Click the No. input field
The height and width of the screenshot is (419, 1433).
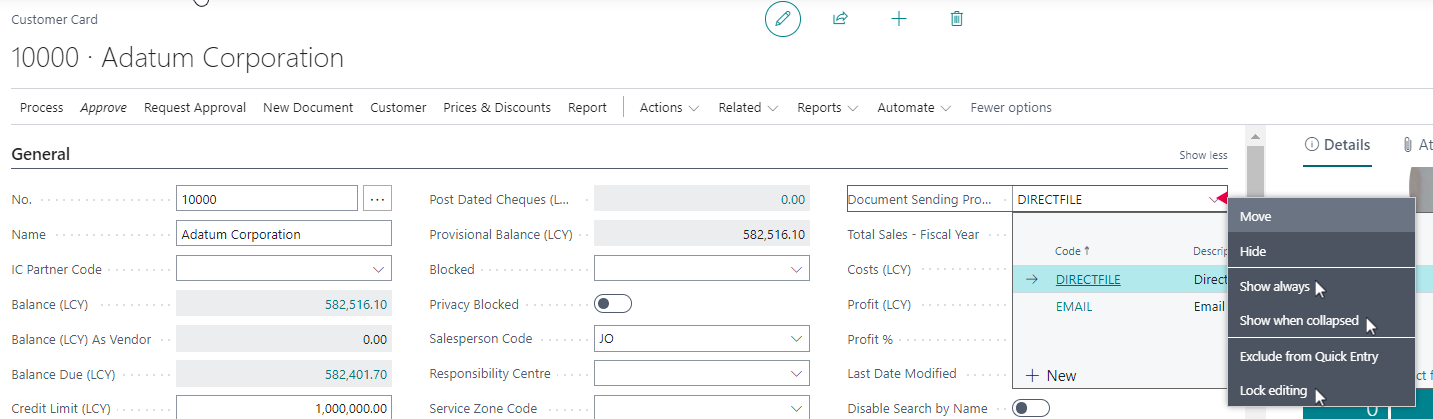click(267, 199)
